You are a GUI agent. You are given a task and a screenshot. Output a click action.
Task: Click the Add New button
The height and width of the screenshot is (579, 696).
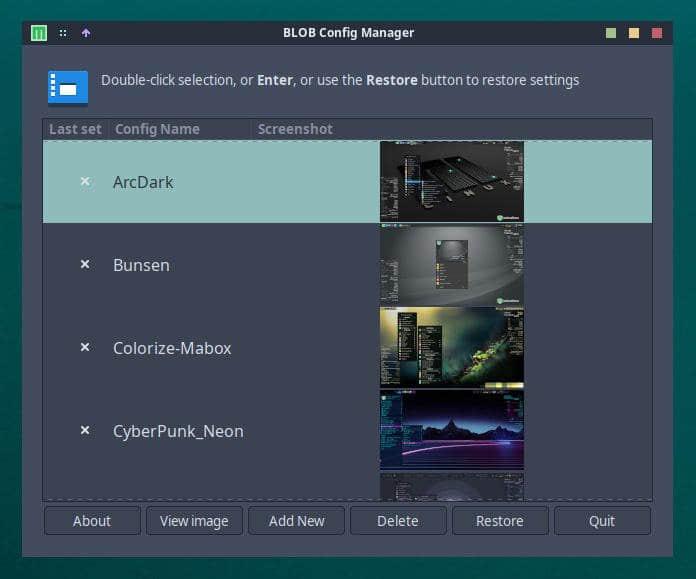point(296,521)
